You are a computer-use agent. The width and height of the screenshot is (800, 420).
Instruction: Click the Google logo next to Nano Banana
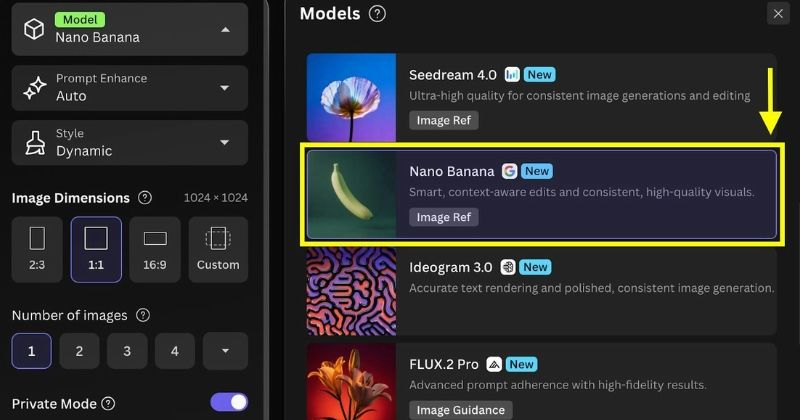pos(509,171)
